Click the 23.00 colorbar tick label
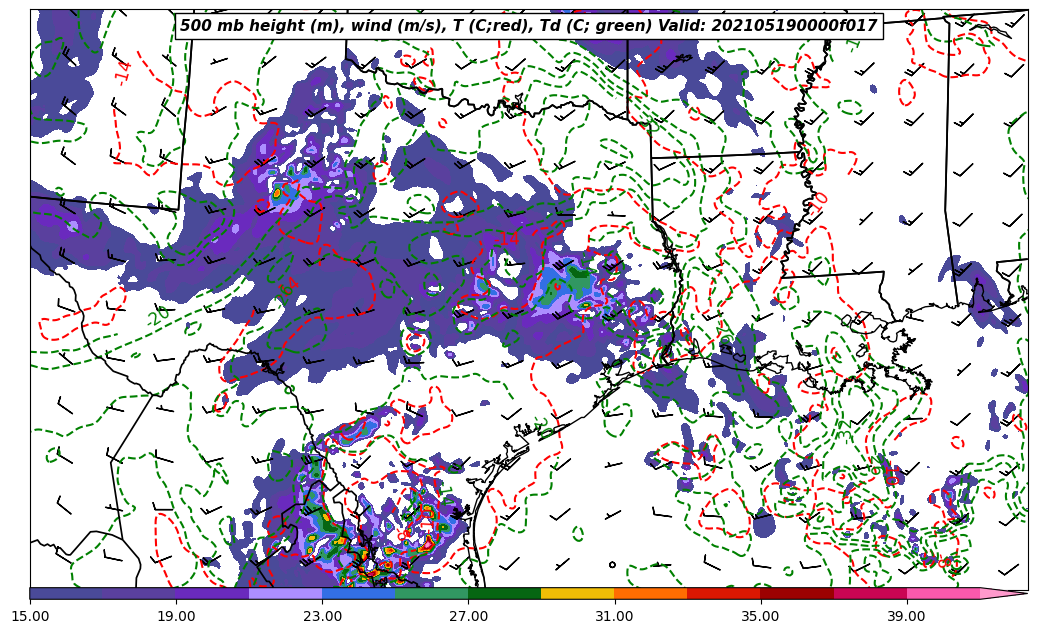This screenshot has height=633, width=1037. 322,616
